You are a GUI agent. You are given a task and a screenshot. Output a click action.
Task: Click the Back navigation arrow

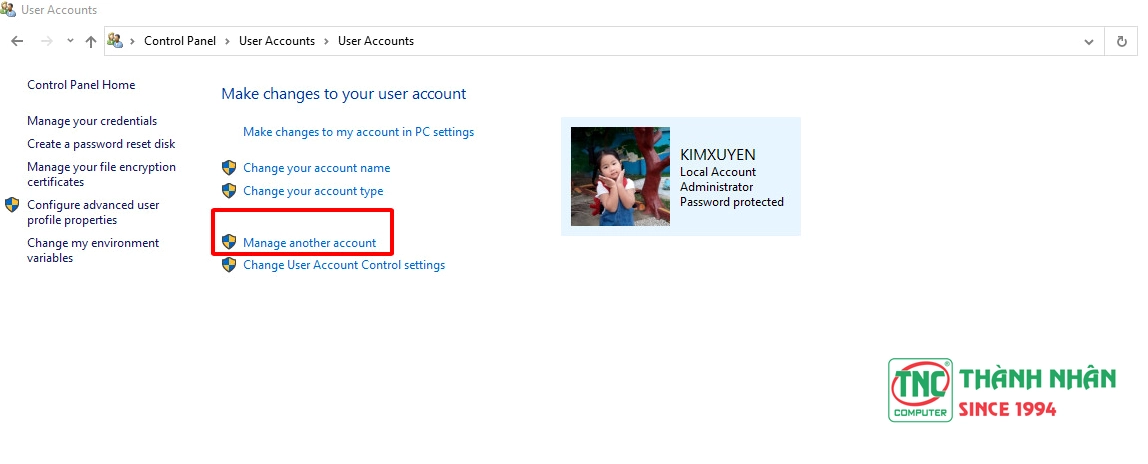coord(17,41)
